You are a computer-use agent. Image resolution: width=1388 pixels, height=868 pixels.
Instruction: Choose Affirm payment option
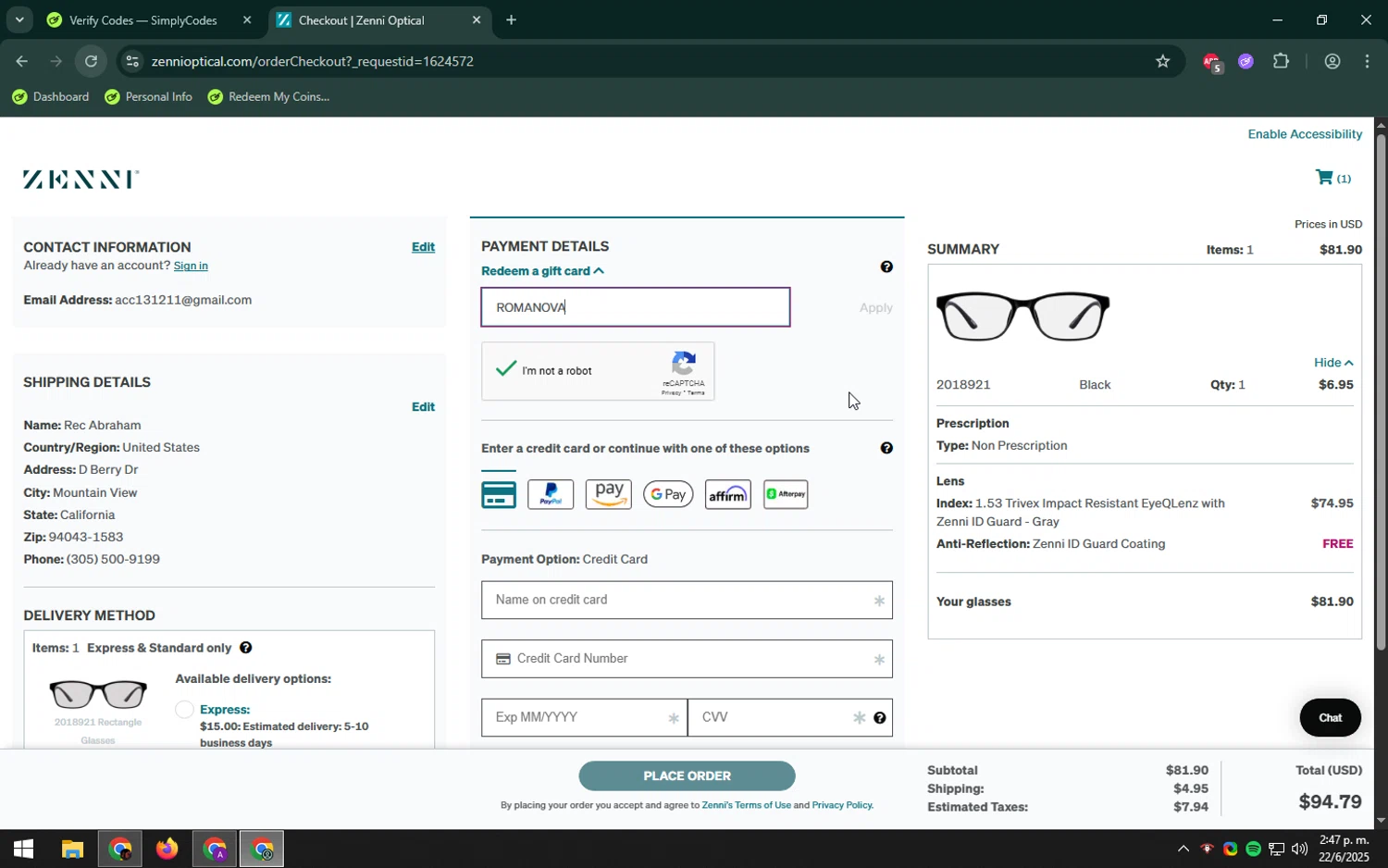pyautogui.click(x=727, y=495)
